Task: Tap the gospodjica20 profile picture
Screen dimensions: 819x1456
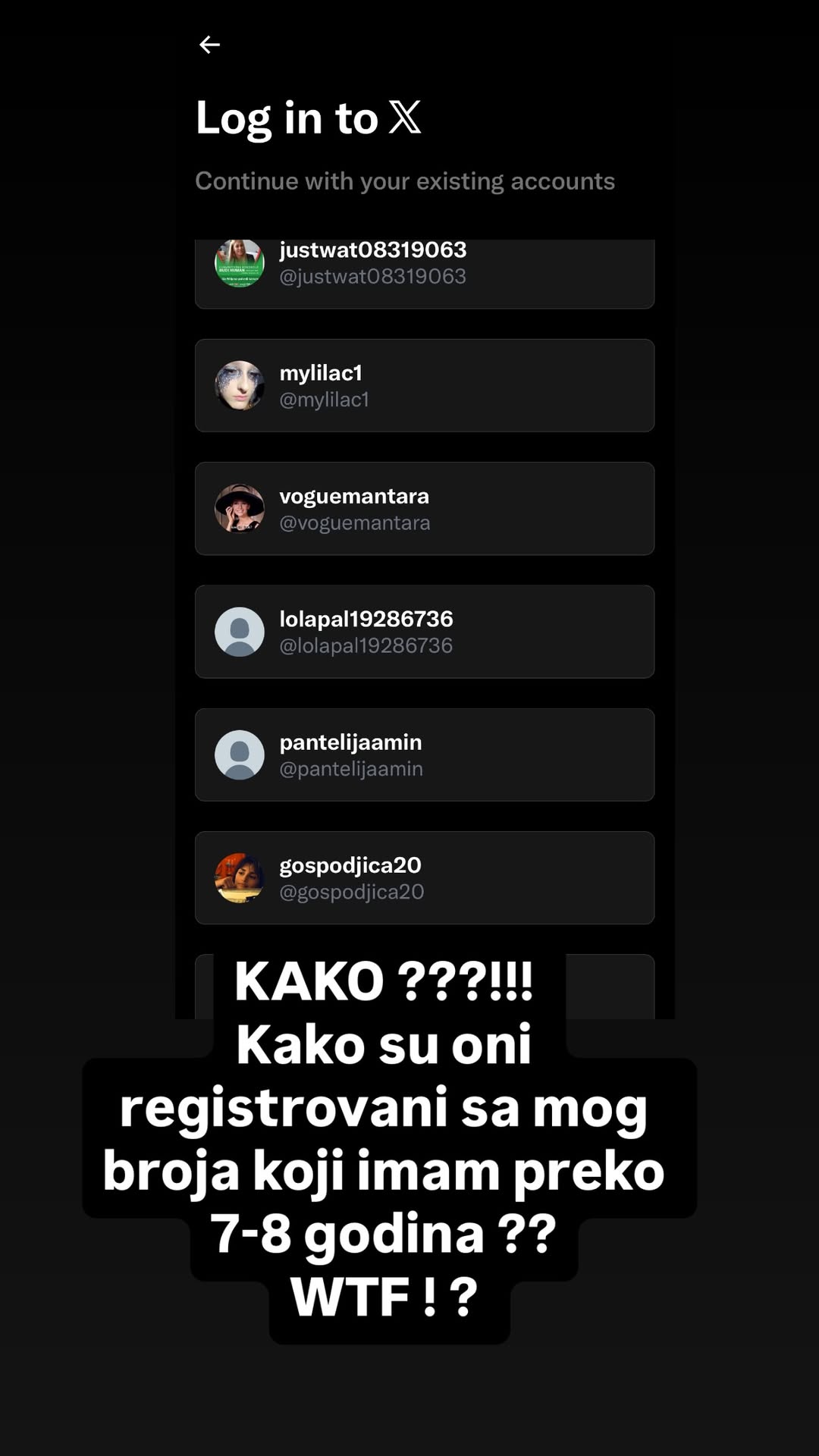Action: pyautogui.click(x=240, y=877)
